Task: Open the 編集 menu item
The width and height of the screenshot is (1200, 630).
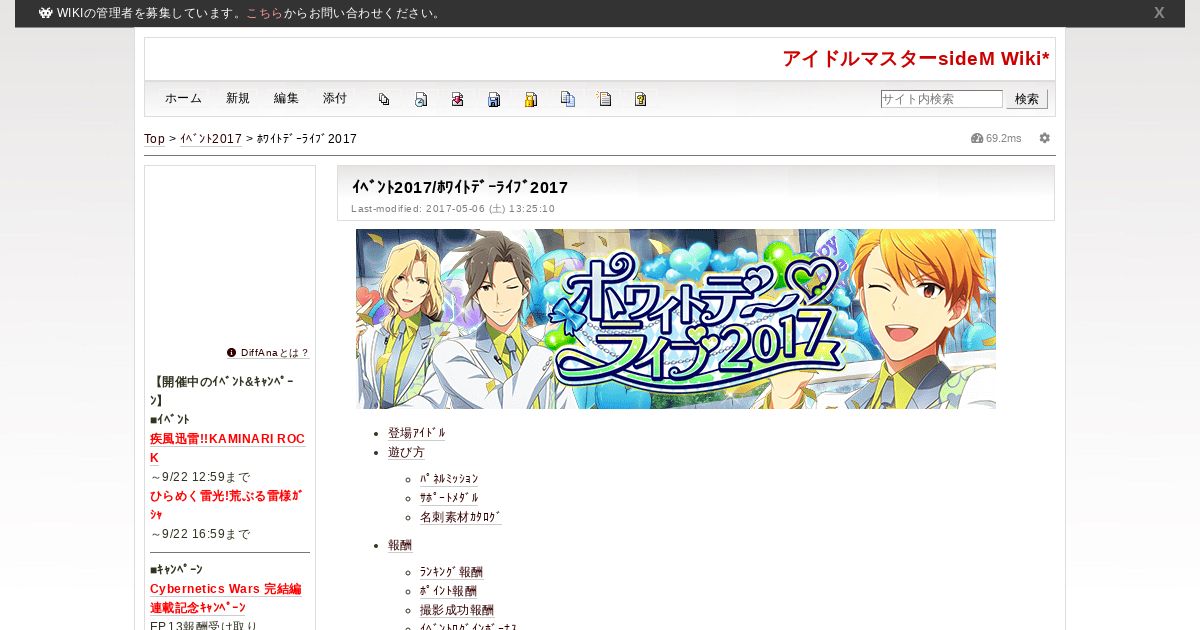Action: pyautogui.click(x=286, y=99)
